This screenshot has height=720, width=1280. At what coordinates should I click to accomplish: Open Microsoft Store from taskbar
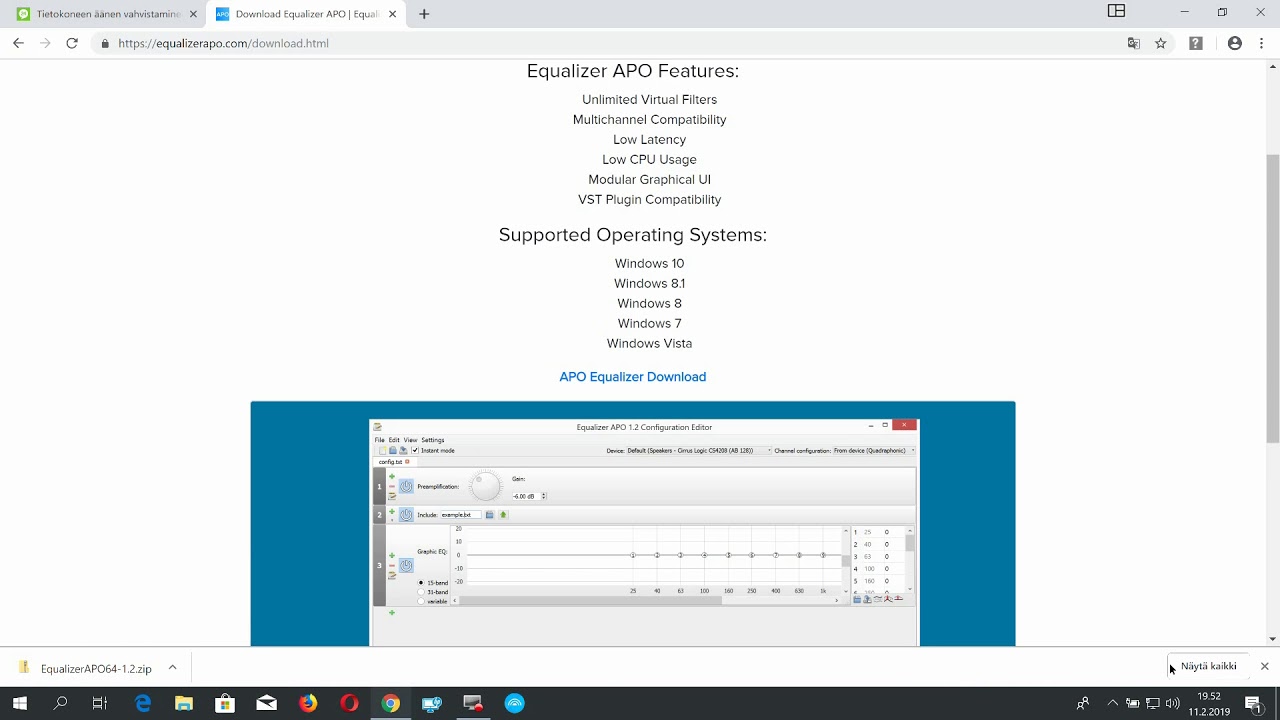(225, 703)
